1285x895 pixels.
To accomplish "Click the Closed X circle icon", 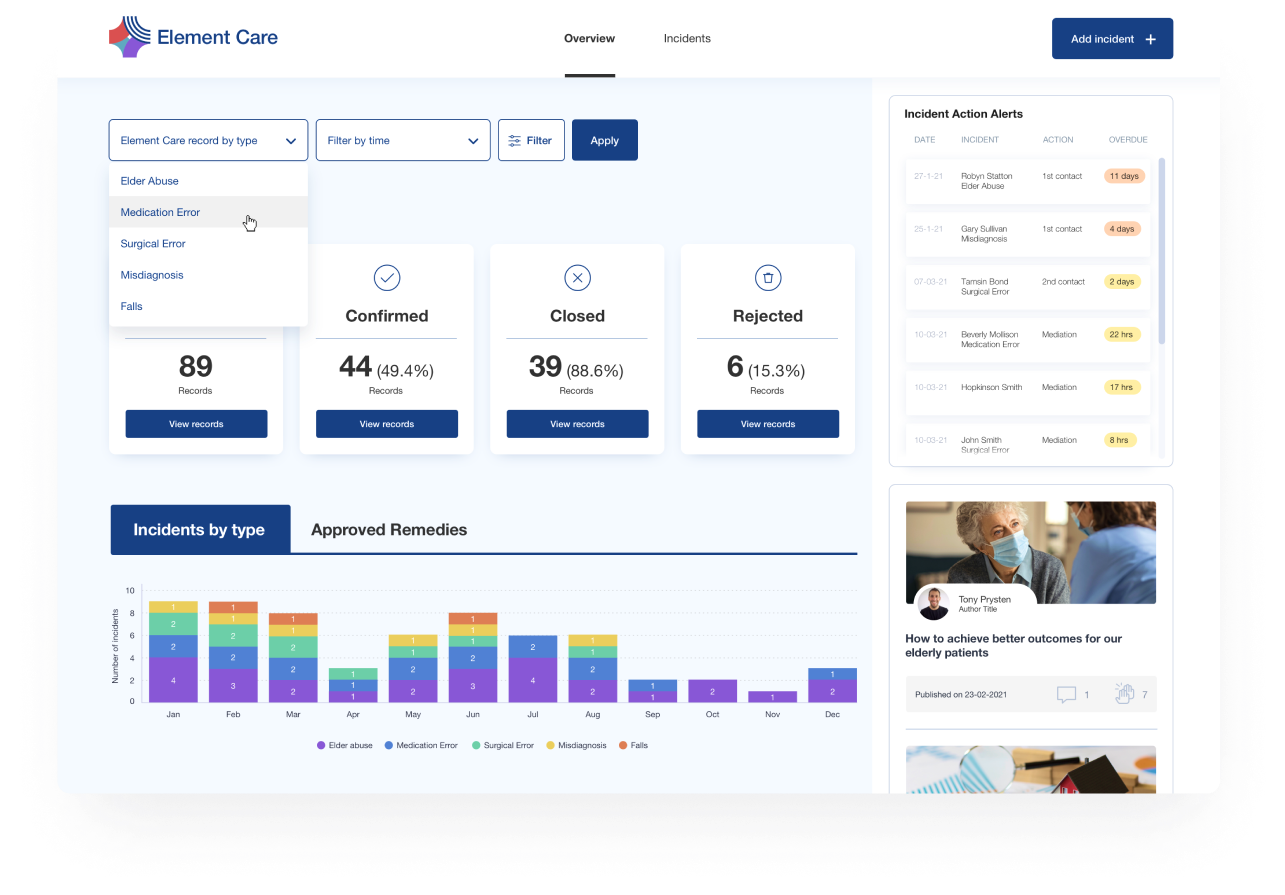I will (x=577, y=277).
